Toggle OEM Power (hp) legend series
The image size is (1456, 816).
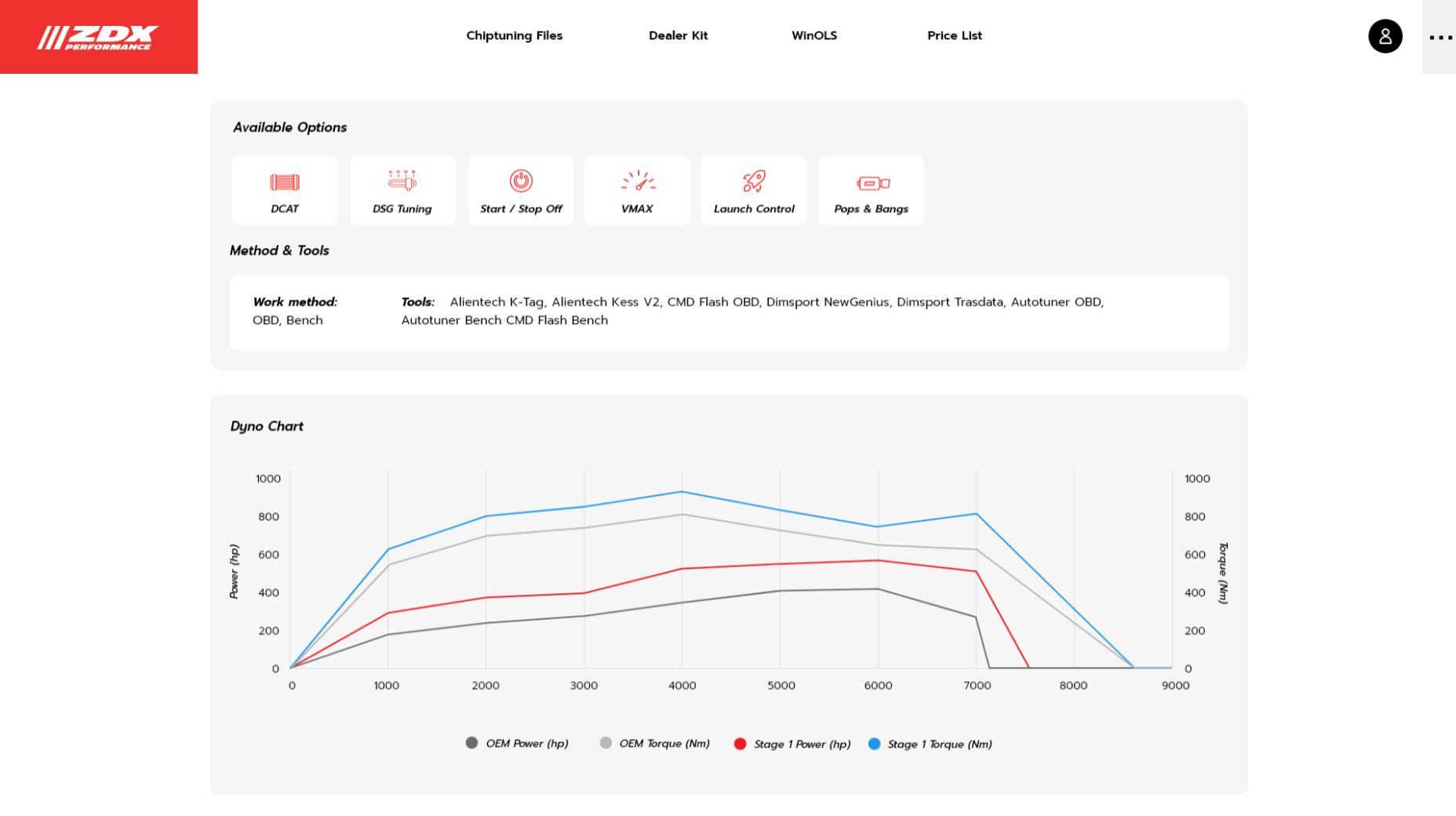(x=518, y=743)
